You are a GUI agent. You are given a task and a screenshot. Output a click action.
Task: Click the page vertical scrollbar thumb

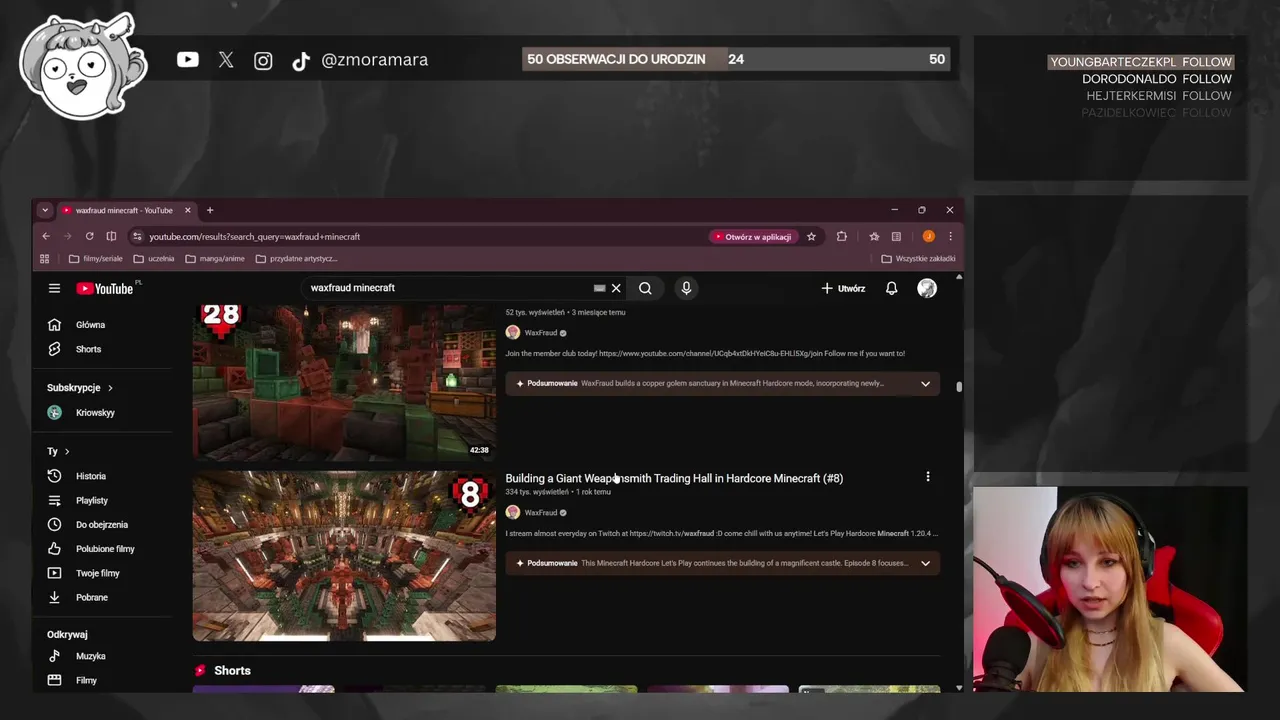[x=959, y=387]
